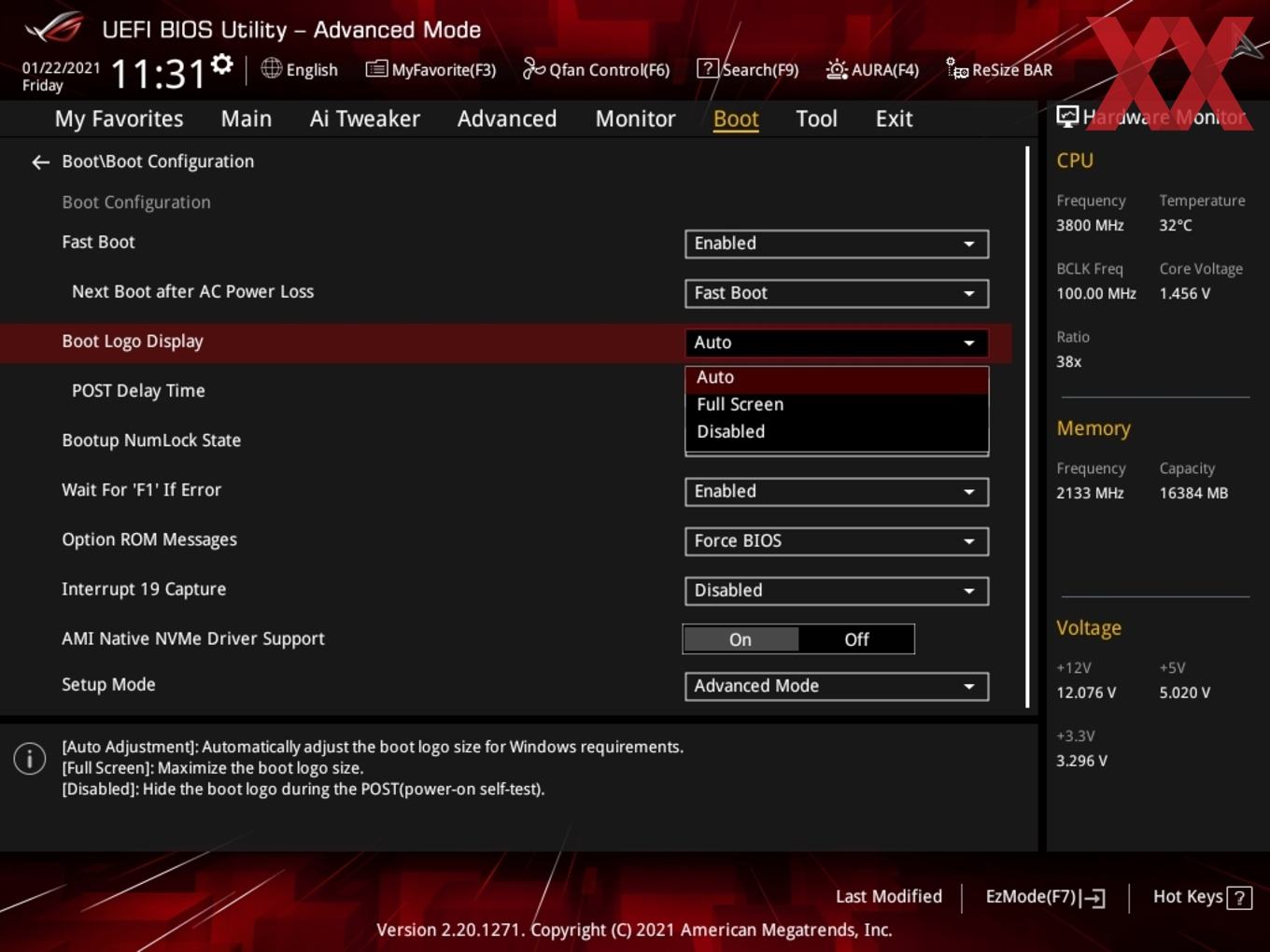1270x952 pixels.
Task: Open the Setup Mode dropdown
Action: click(837, 686)
